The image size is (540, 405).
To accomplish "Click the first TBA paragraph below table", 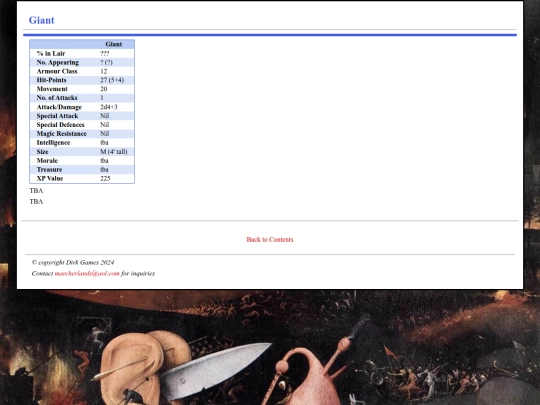I will [36, 190].
